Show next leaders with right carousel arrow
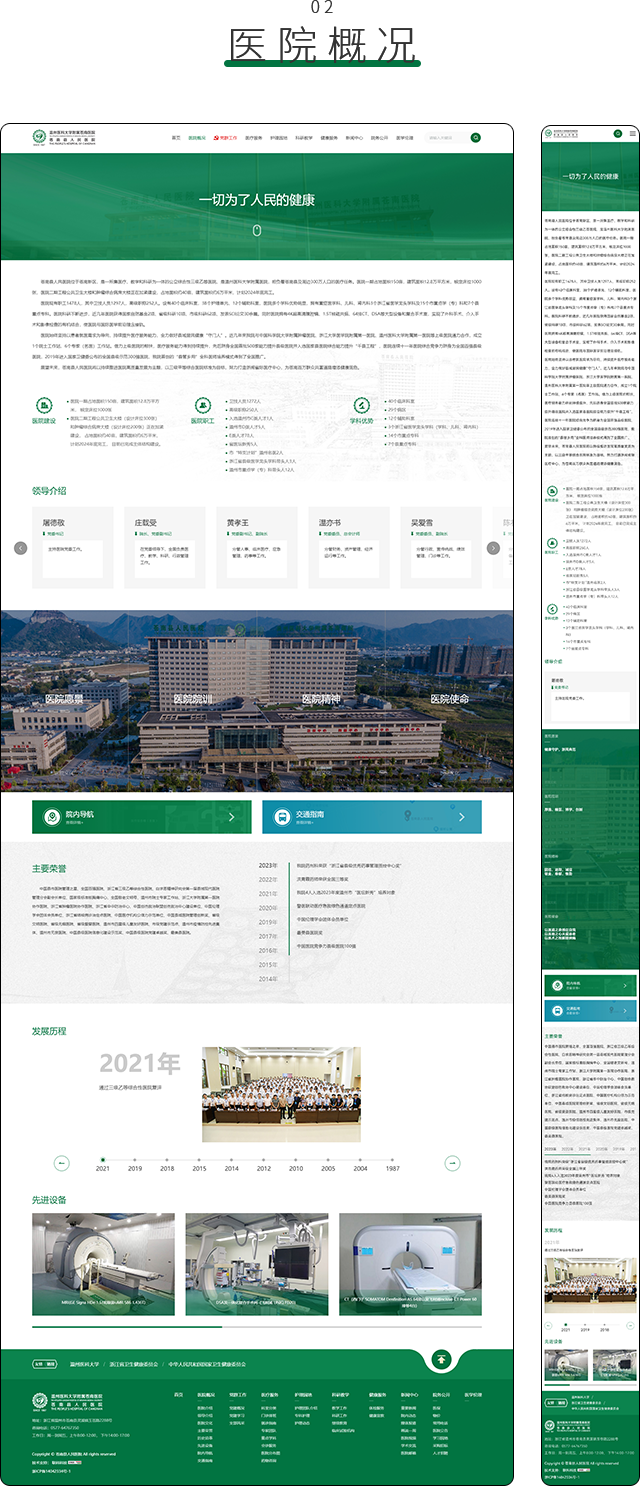Screen dimensions: 640x1486 click(x=493, y=548)
